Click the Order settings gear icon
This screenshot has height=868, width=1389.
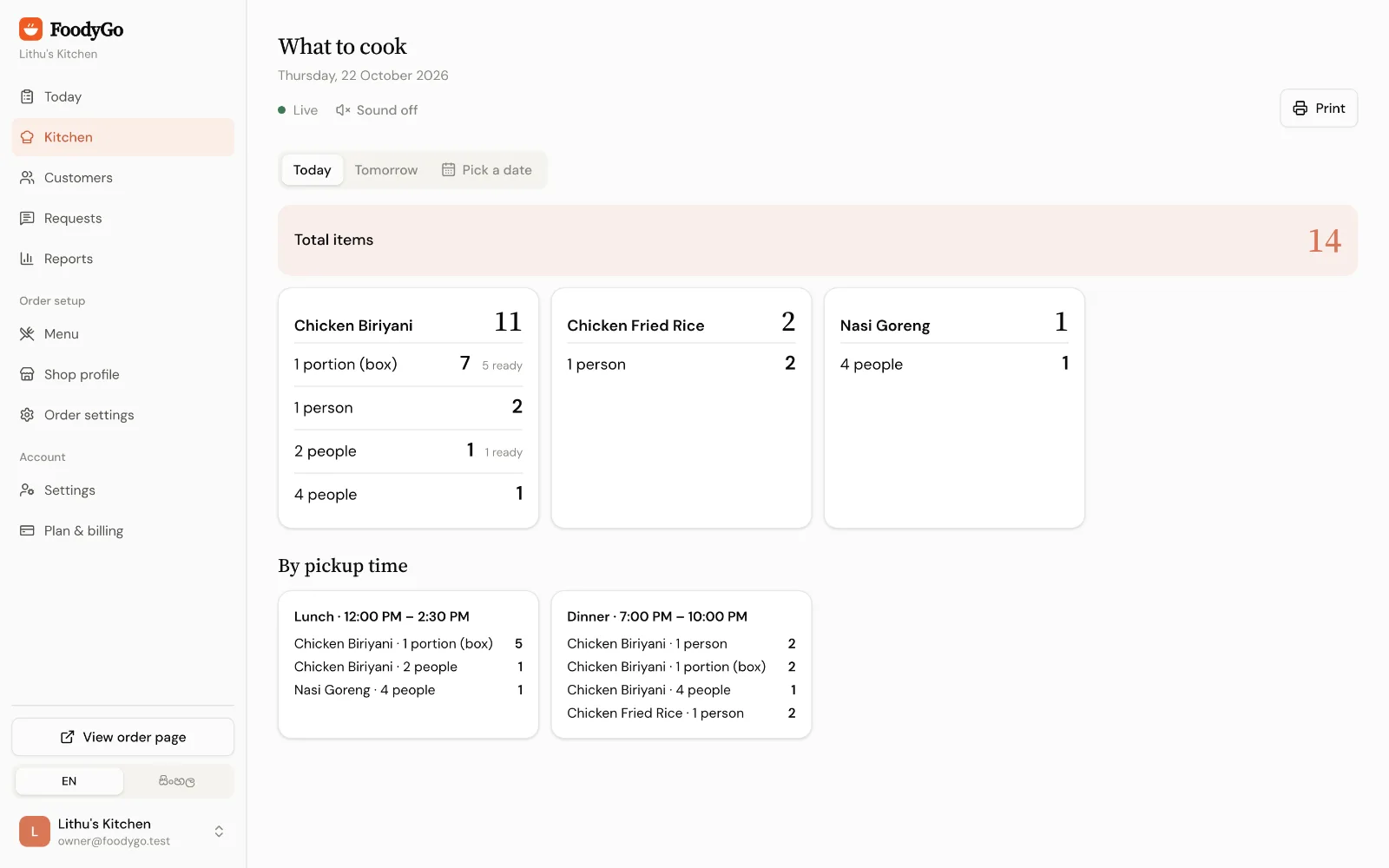(x=27, y=415)
